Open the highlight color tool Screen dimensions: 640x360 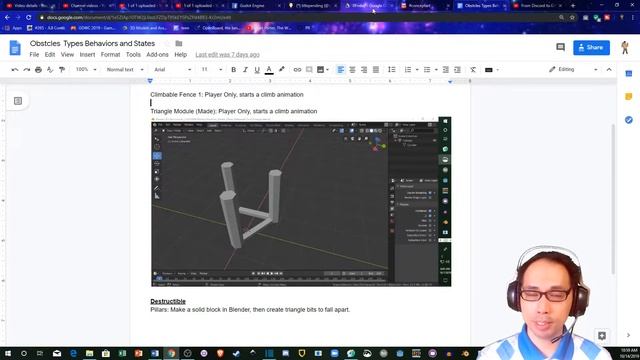coord(282,70)
